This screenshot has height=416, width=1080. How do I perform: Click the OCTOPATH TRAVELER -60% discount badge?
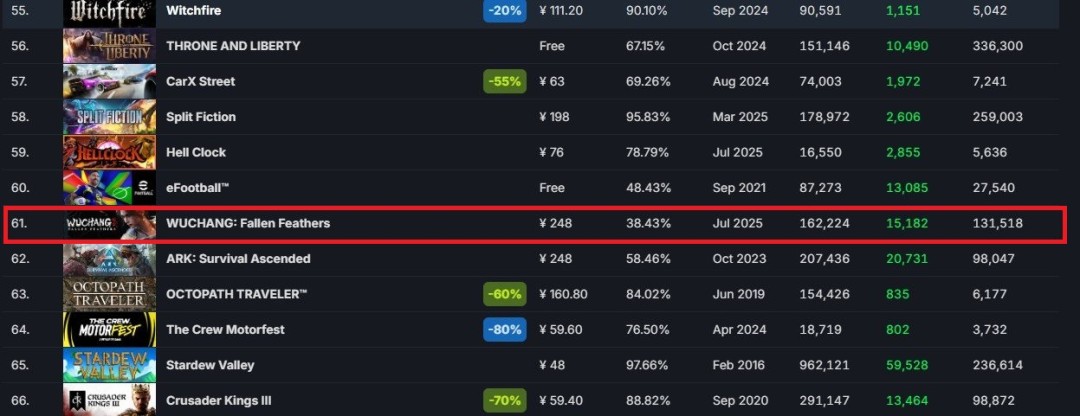pos(504,294)
